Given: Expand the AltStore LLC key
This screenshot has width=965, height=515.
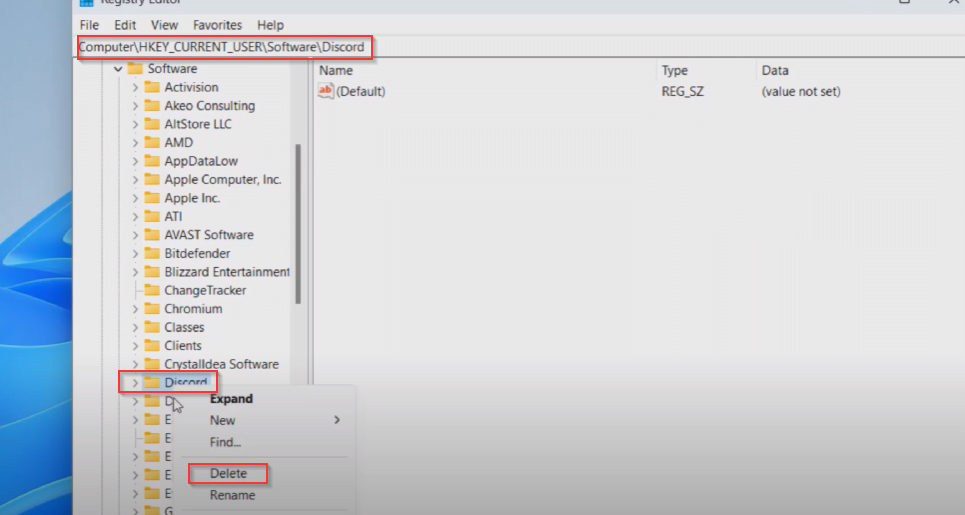Looking at the screenshot, I should pyautogui.click(x=135, y=124).
